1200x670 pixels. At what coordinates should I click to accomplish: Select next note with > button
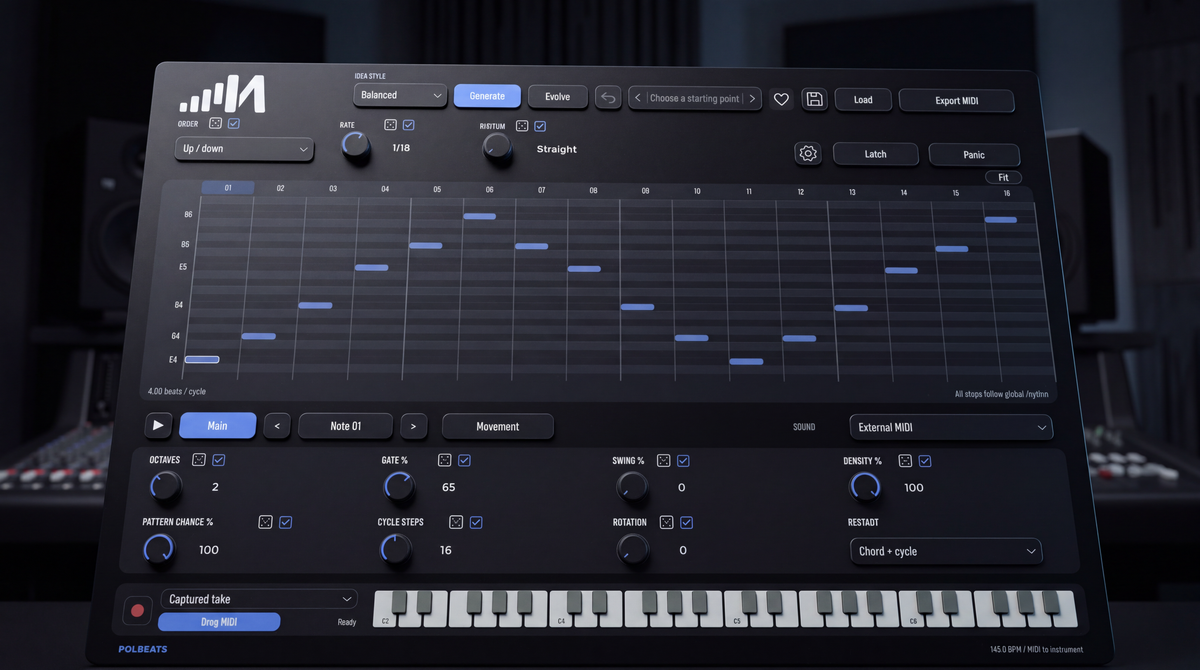[x=413, y=426]
